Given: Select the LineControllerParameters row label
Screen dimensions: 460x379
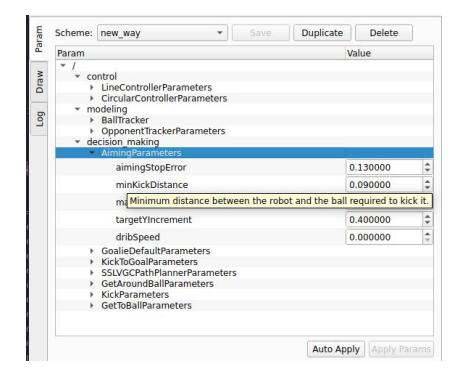Looking at the screenshot, I should (x=156, y=87).
